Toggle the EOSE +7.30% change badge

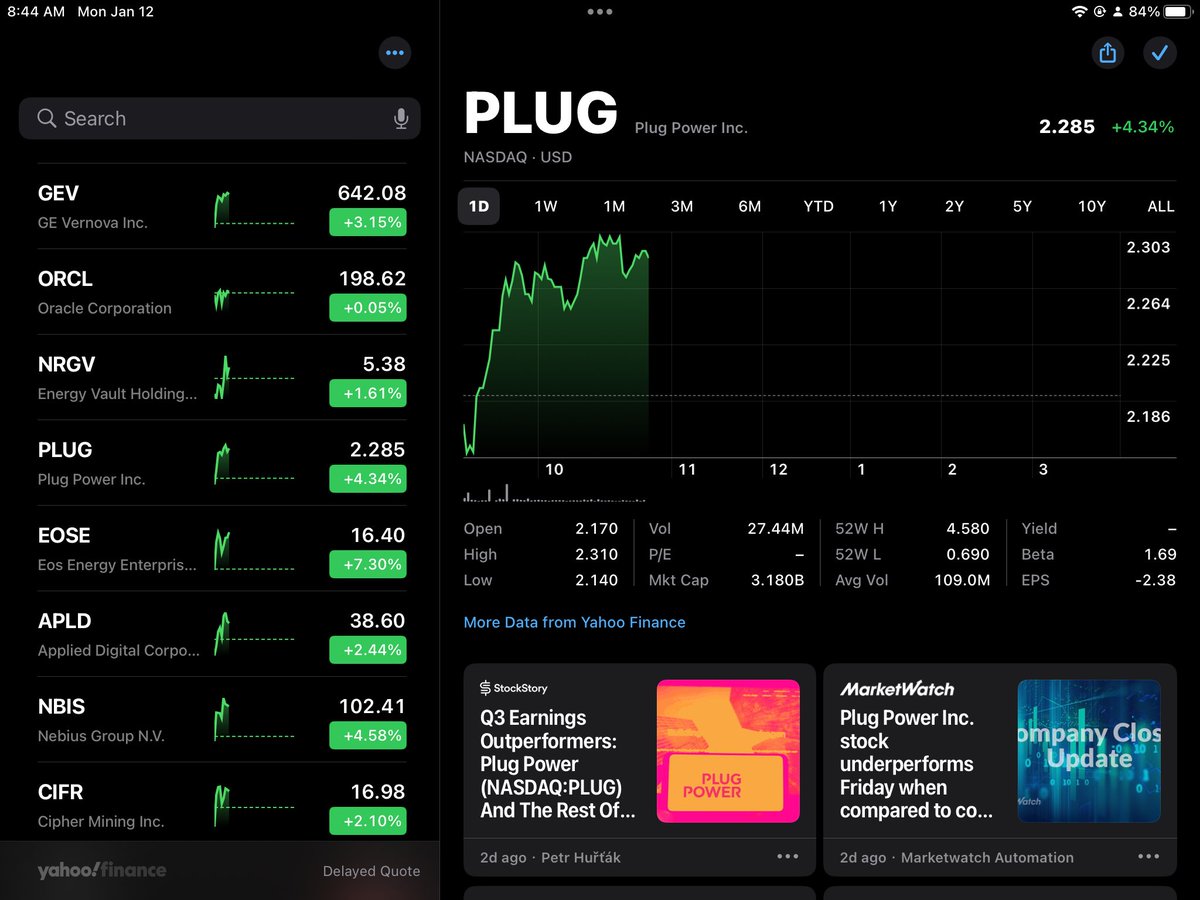(368, 564)
